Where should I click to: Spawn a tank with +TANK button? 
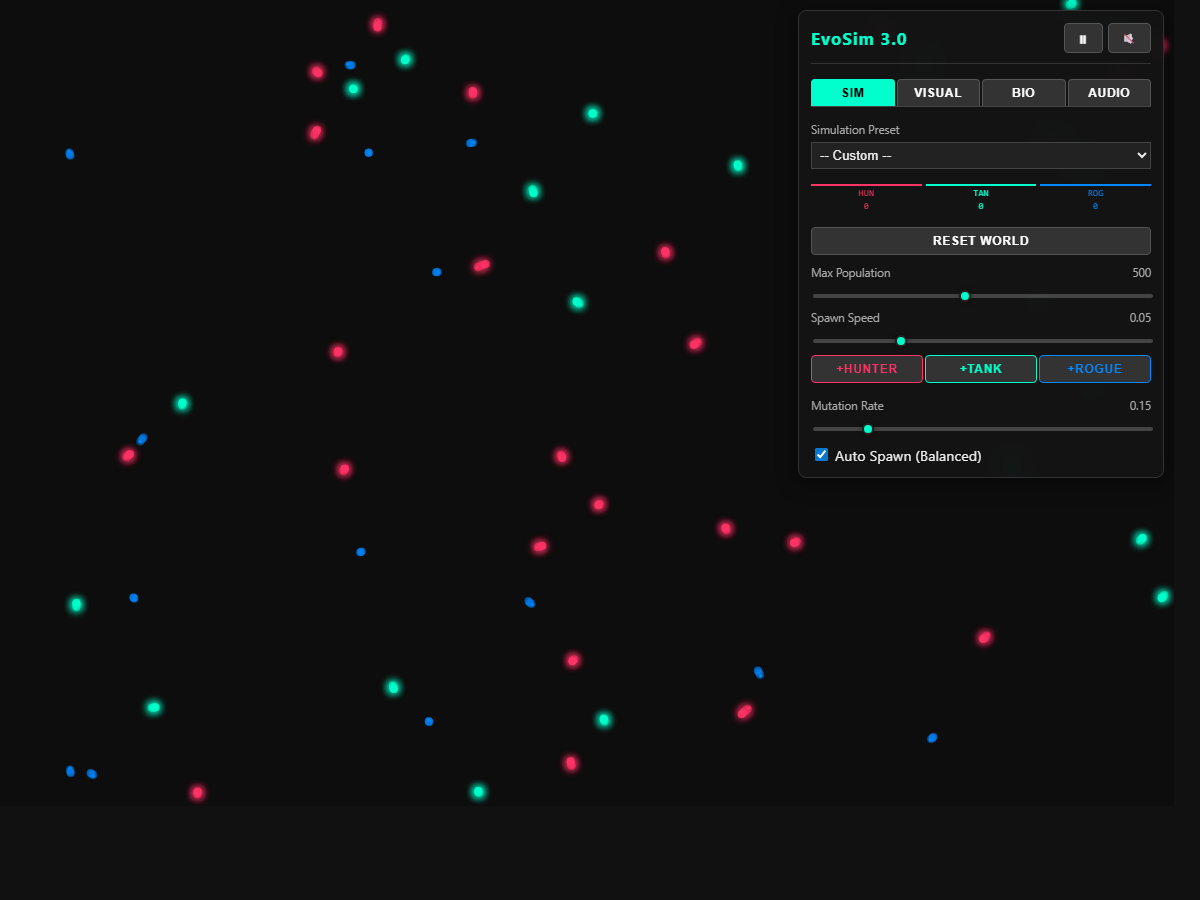981,369
